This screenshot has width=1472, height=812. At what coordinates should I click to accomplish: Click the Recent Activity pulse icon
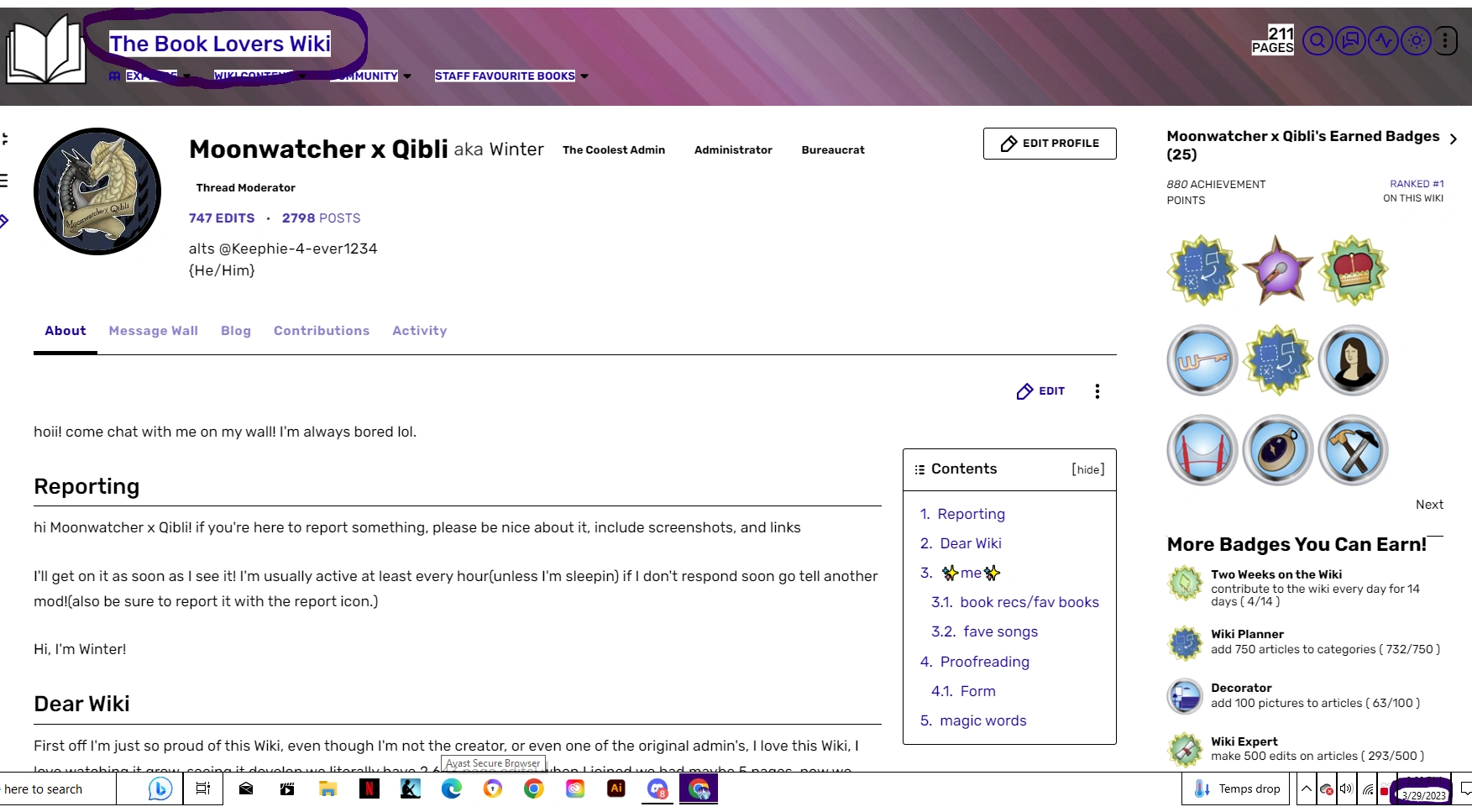pyautogui.click(x=1382, y=40)
